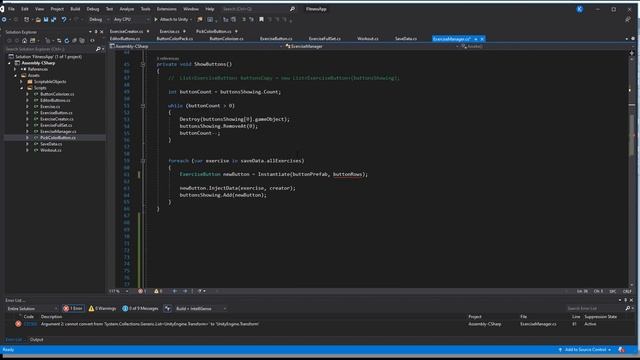
Task: Open the Debug configuration dropdown
Action: 99,19
